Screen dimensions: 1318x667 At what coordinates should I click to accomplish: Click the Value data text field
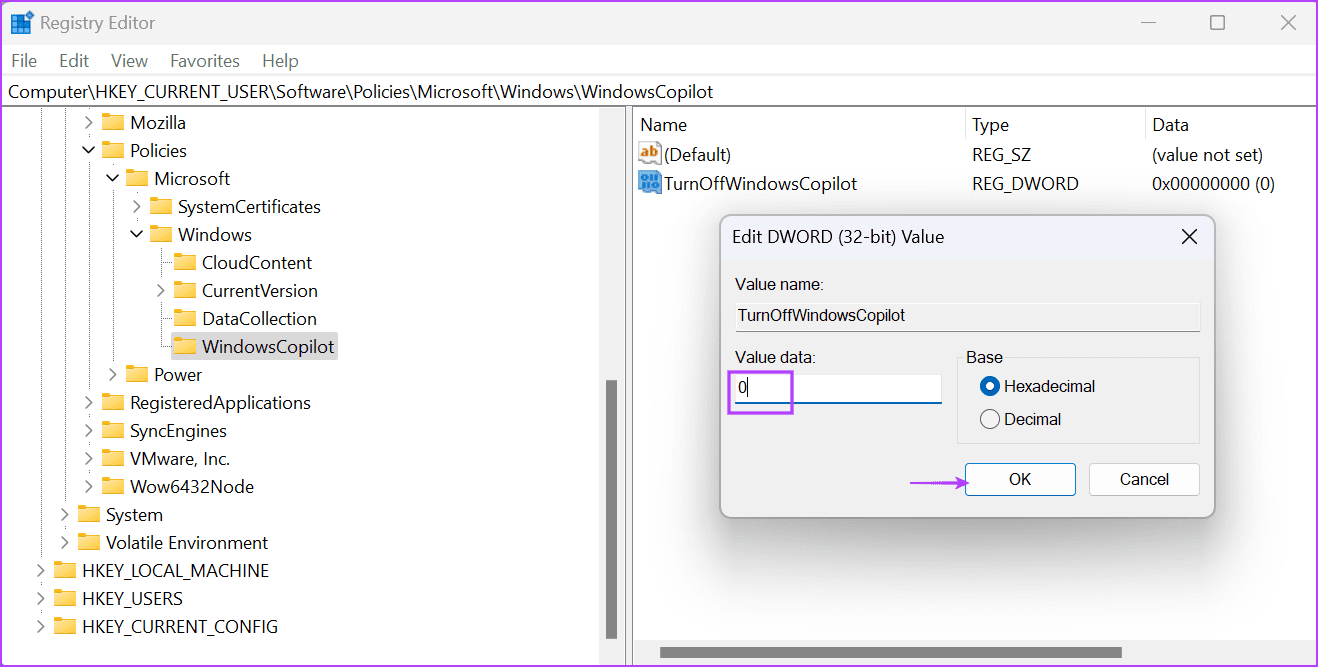[838, 387]
